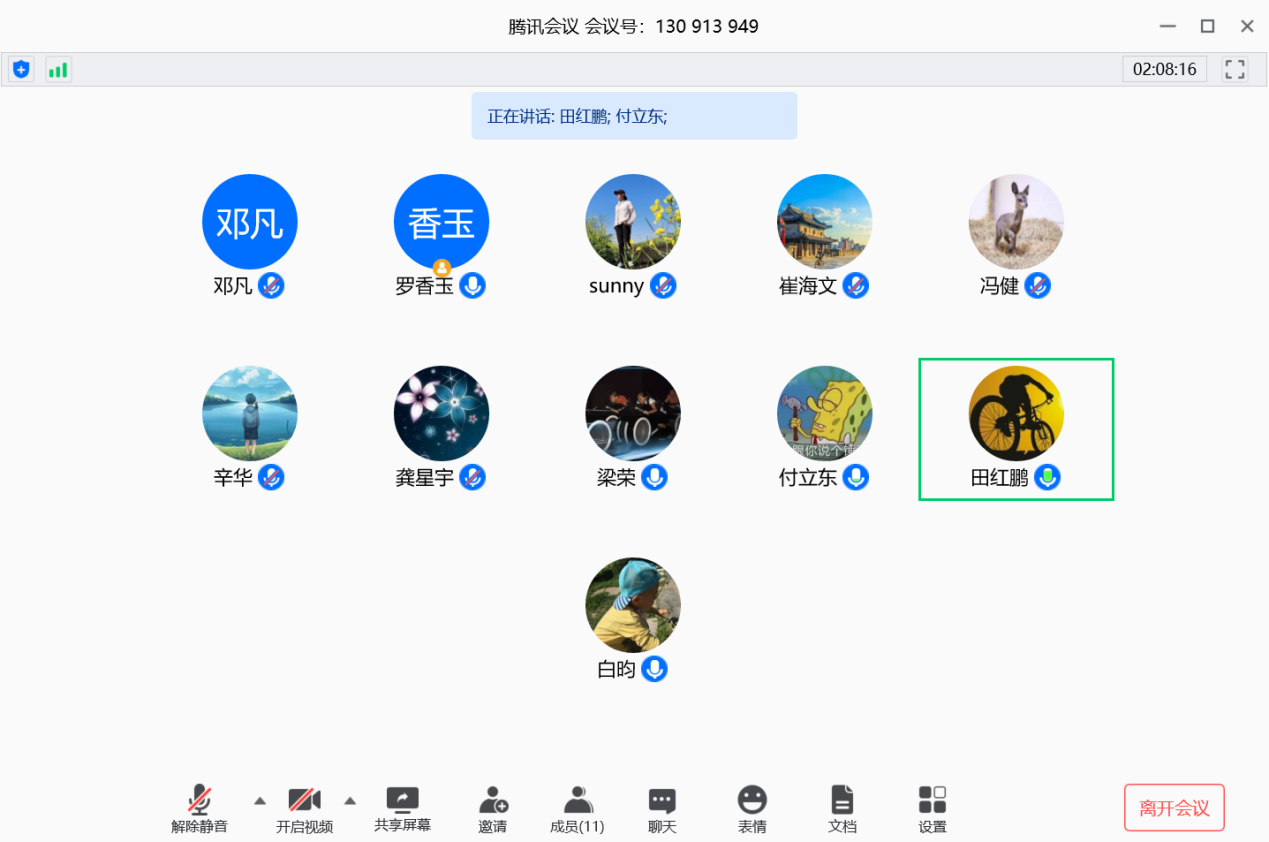Click the 离开会议 leave meeting button
The image size is (1269, 842).
[x=1174, y=808]
